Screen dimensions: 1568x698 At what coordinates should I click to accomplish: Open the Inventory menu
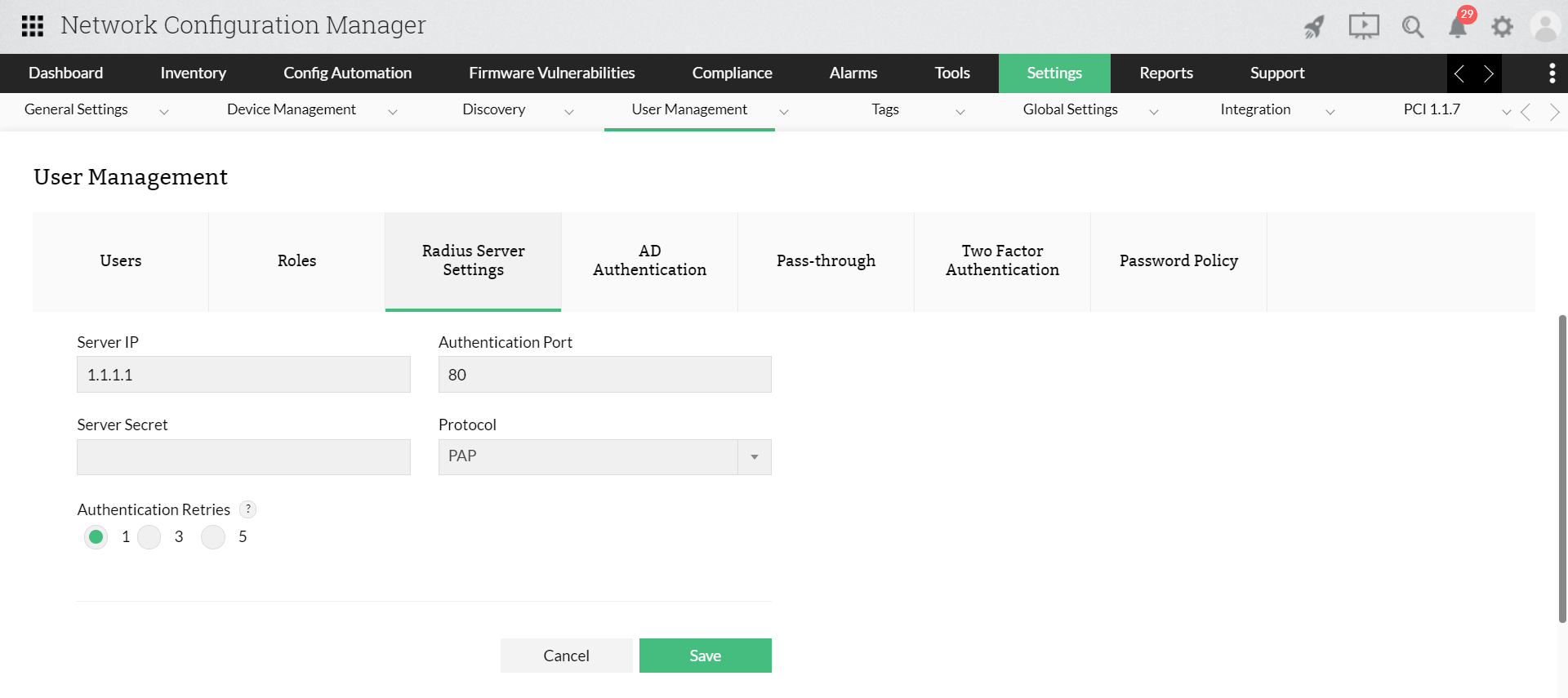[x=193, y=73]
